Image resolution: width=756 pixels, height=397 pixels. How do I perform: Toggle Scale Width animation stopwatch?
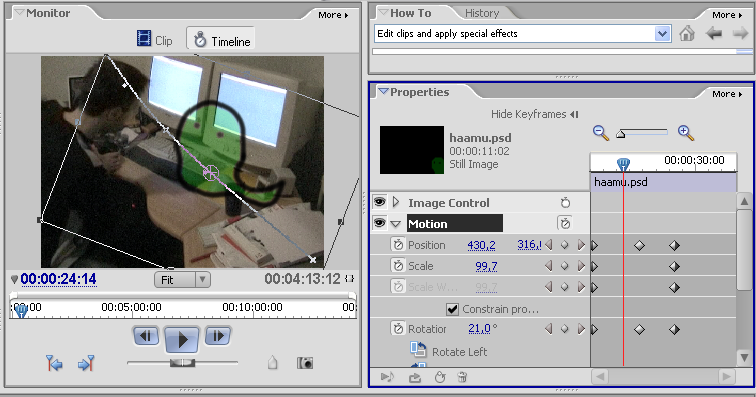[398, 287]
